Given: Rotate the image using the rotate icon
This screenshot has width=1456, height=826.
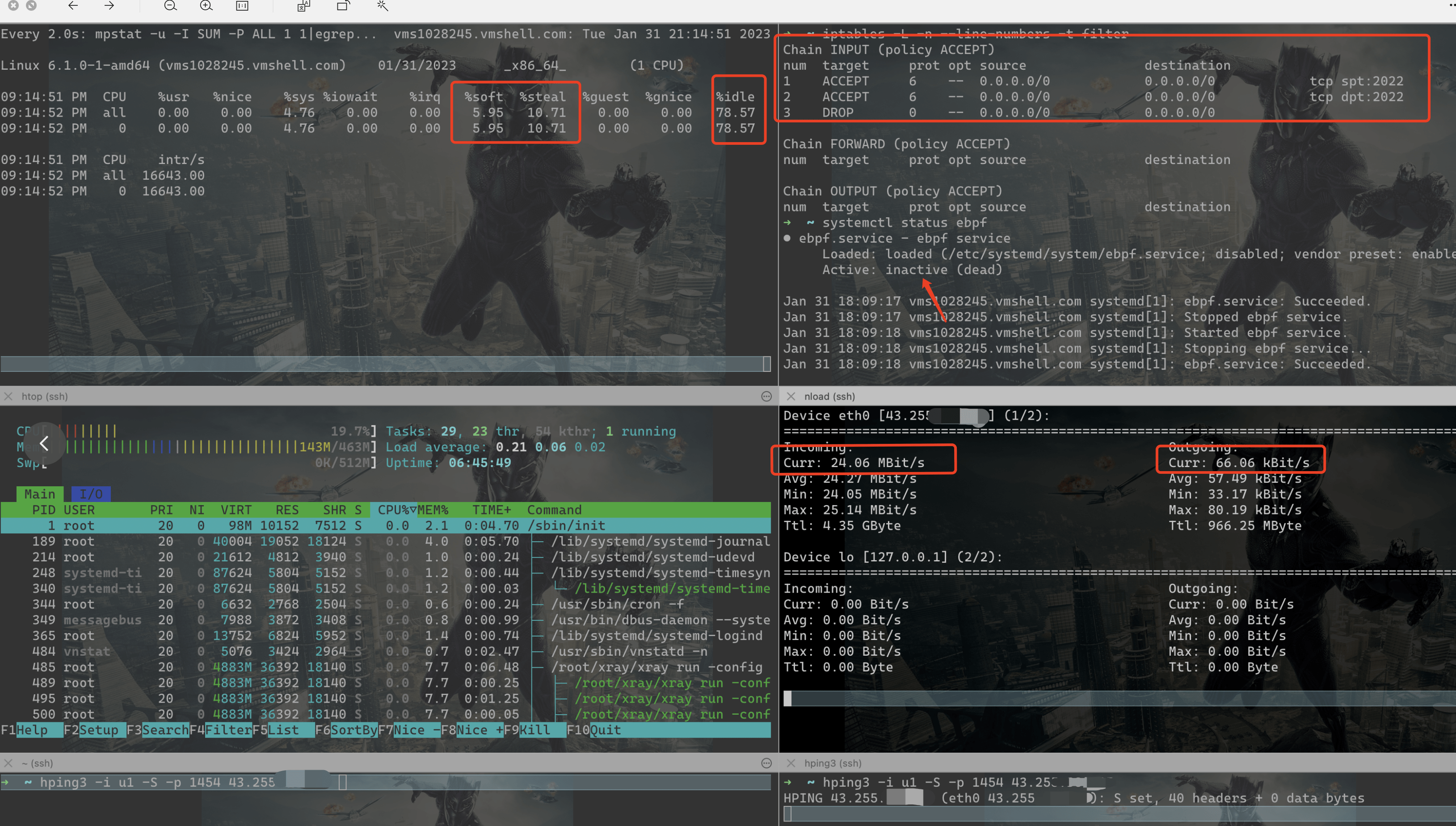Looking at the screenshot, I should (x=343, y=6).
